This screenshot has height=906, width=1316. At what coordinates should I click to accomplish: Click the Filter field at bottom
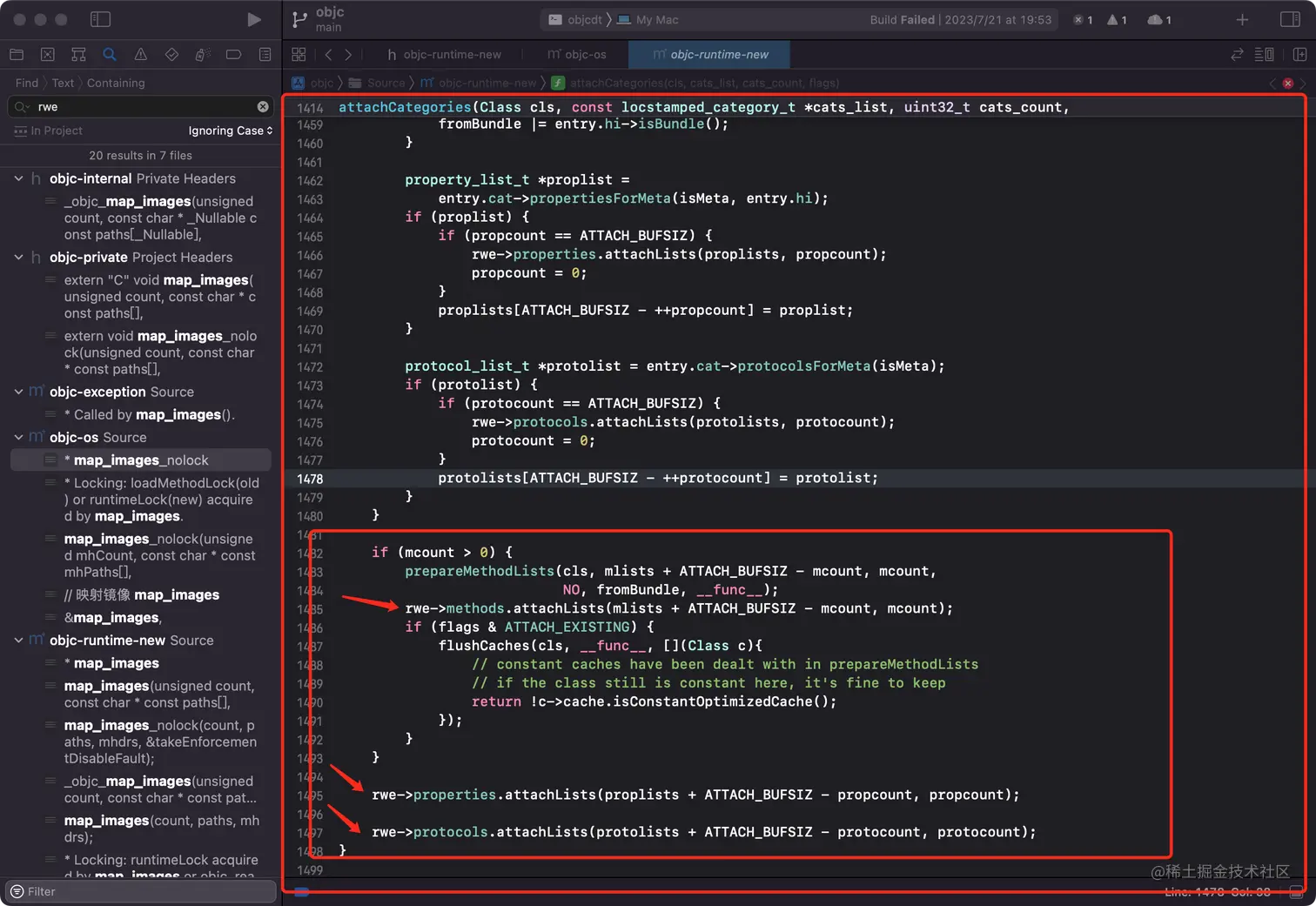point(139,891)
